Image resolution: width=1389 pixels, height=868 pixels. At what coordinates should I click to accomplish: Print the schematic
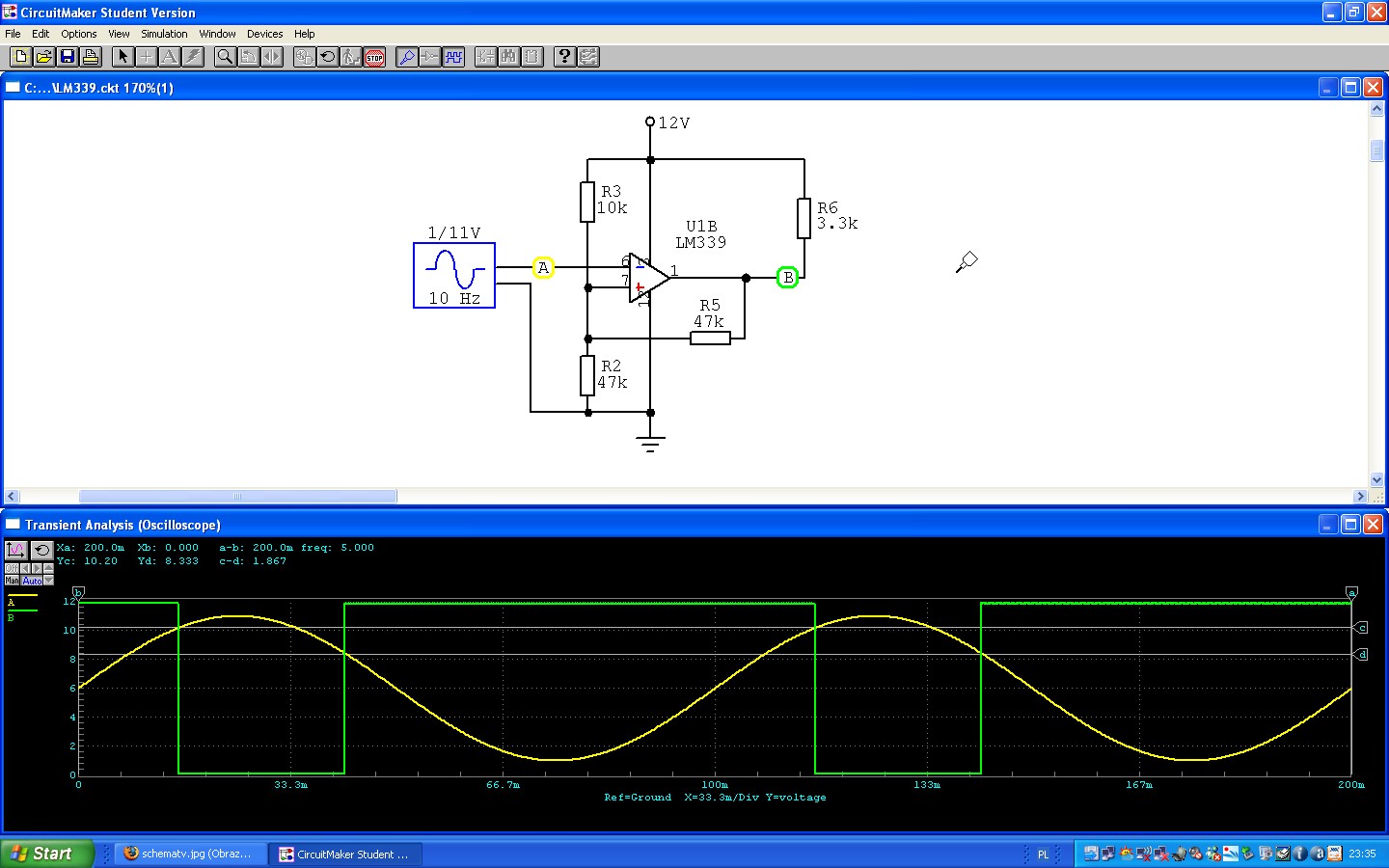click(91, 57)
